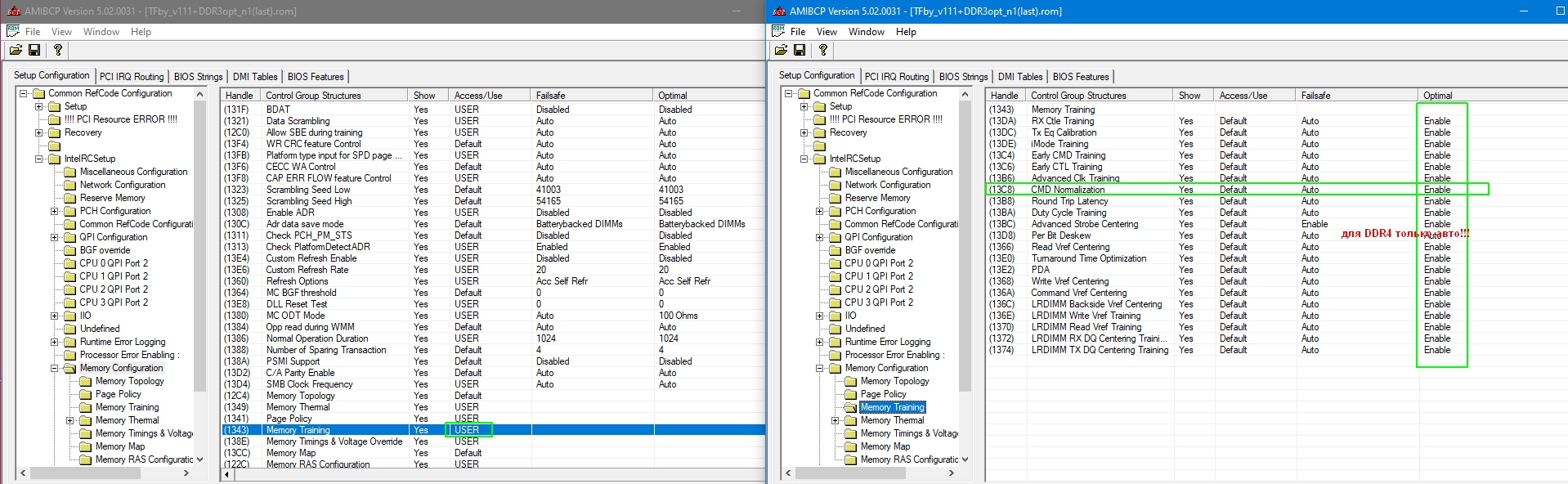Switch to PCI IRQ Routing tab in left window
Screen dimensions: 1568x484
pyautogui.click(x=132, y=77)
